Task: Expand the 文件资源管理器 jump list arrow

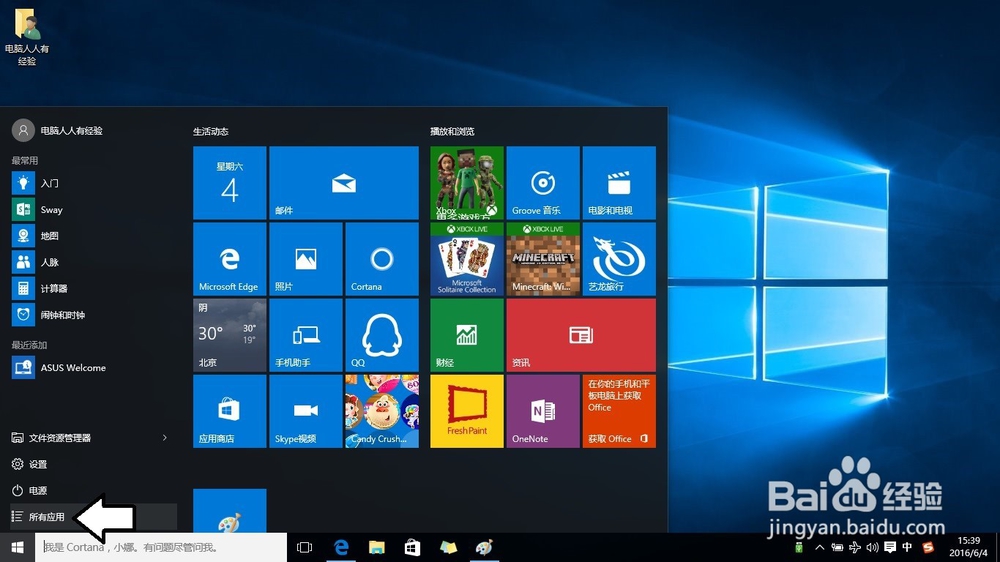Action: (x=165, y=438)
